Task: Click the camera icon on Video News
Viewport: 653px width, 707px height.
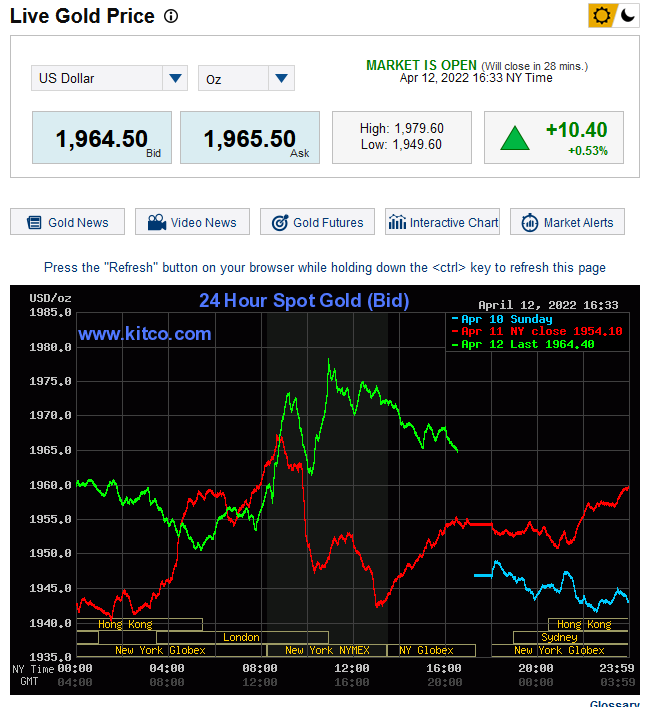Action: 157,222
